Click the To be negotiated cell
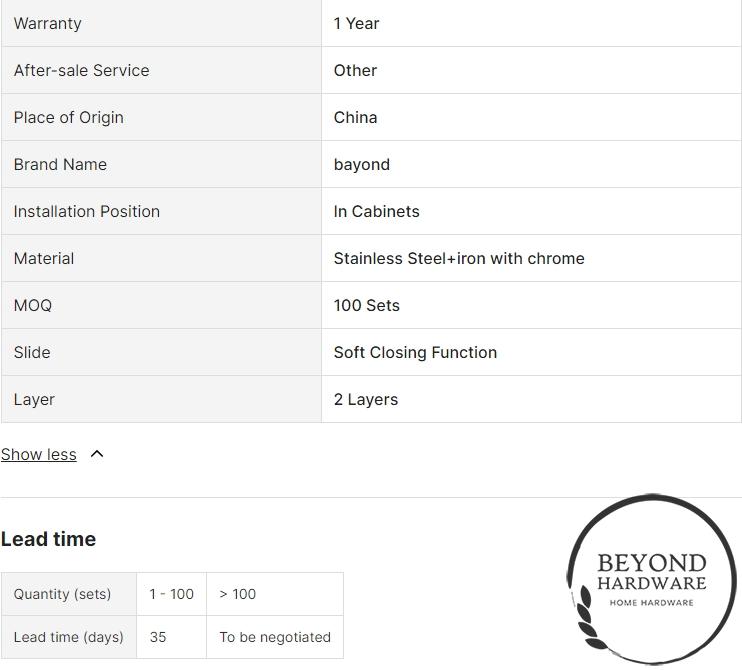The image size is (742, 670). pyautogui.click(x=275, y=637)
